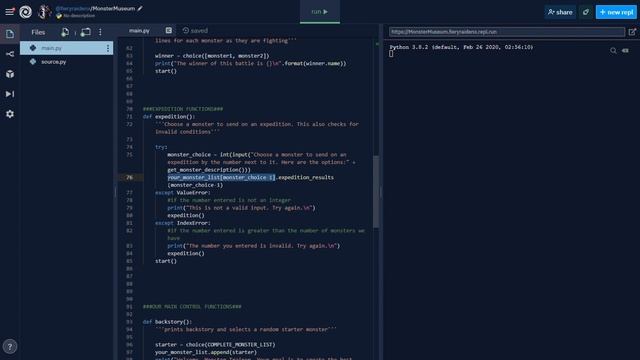Image resolution: width=640 pixels, height=360 pixels.
Task: Open the saved history indicator
Action: 195,30
